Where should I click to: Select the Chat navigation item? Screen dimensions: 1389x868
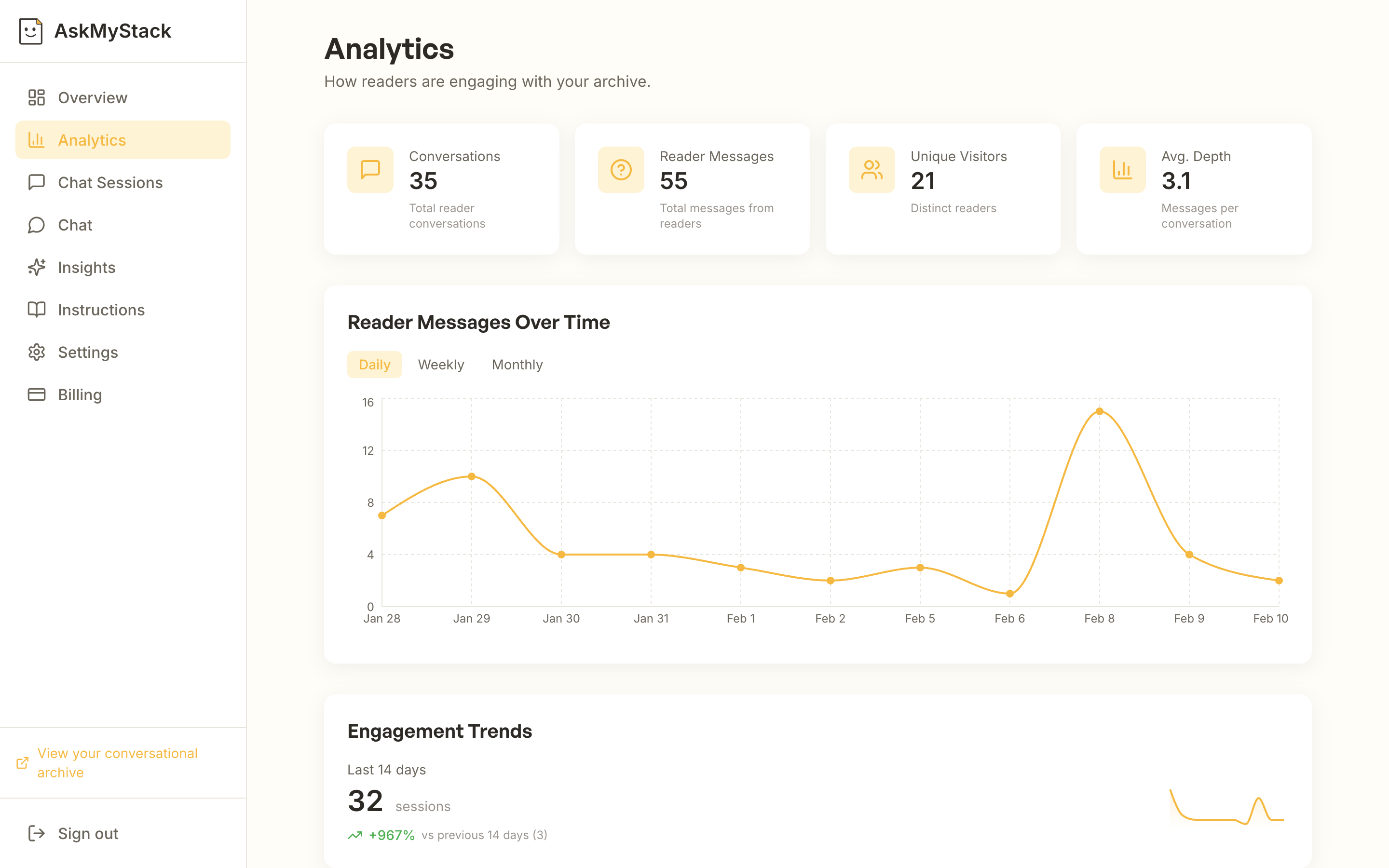(75, 225)
